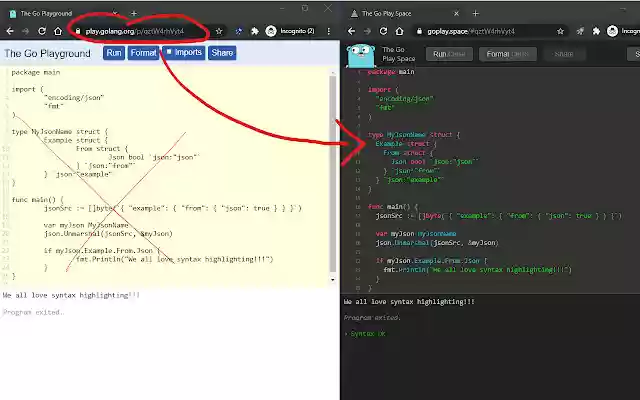The image size is (640, 400).
Task: Maximize the Go Playground browser window
Action: click(x=305, y=8)
